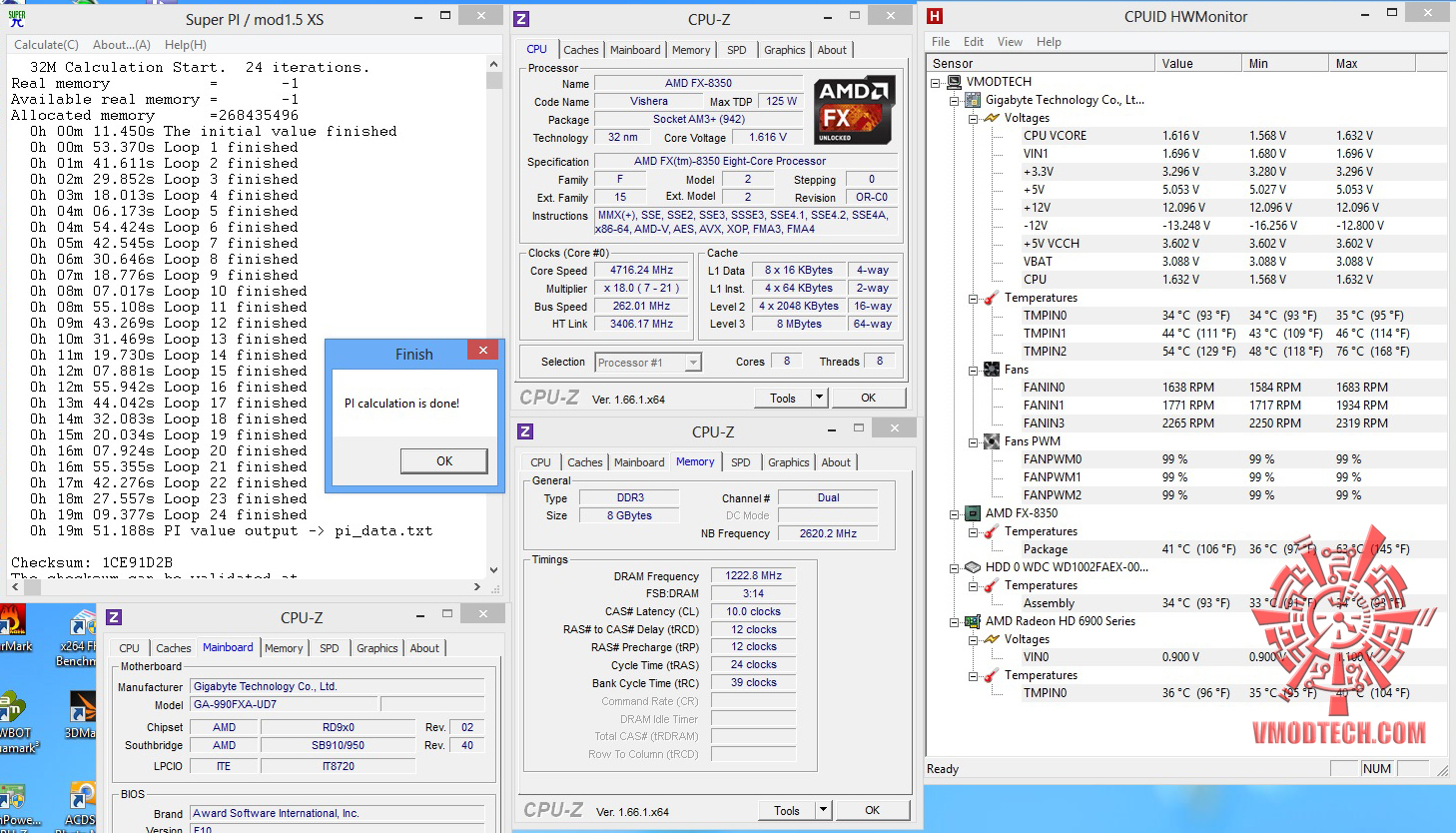Screen dimensions: 1456x833
Task: Click the Super PI title bar icon
Action: coord(17,17)
